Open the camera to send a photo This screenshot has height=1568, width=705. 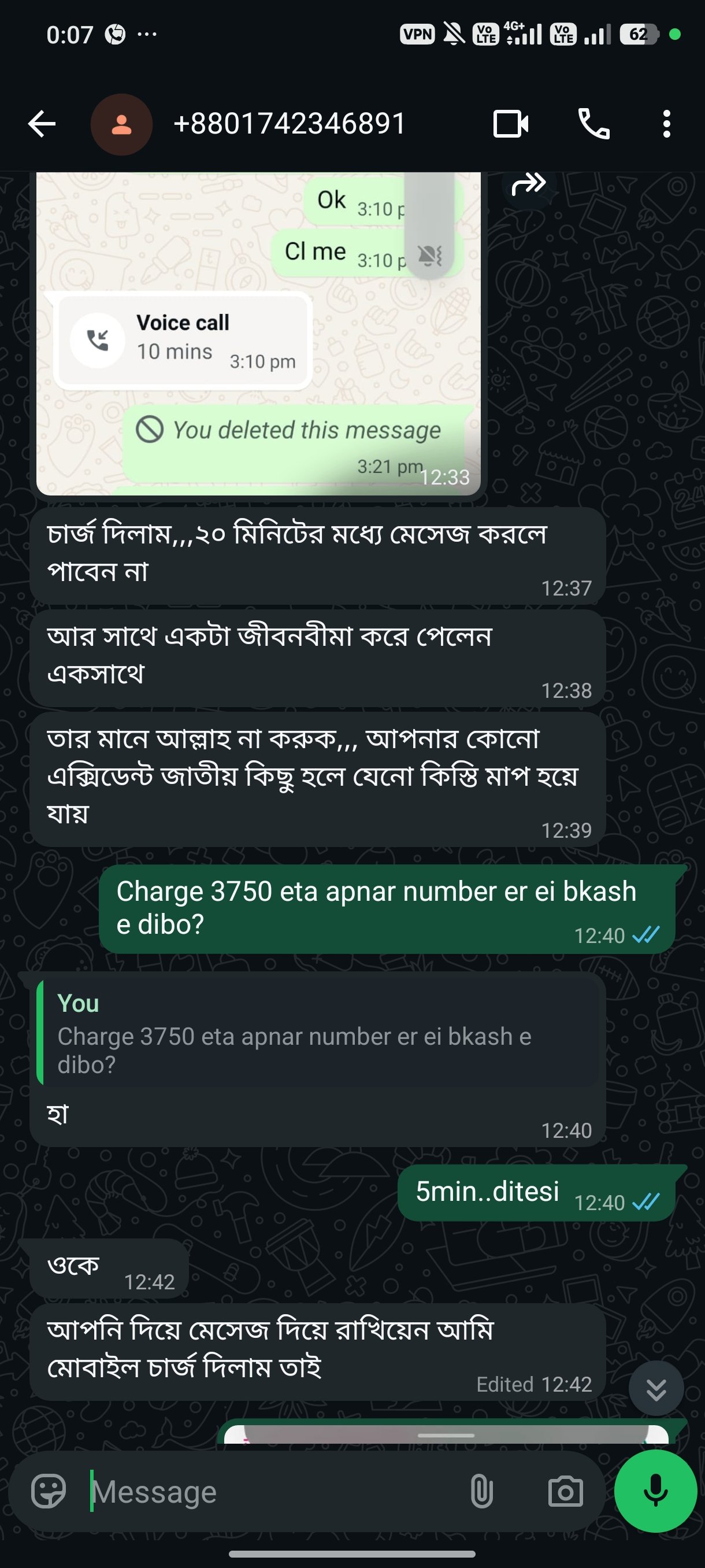566,1491
